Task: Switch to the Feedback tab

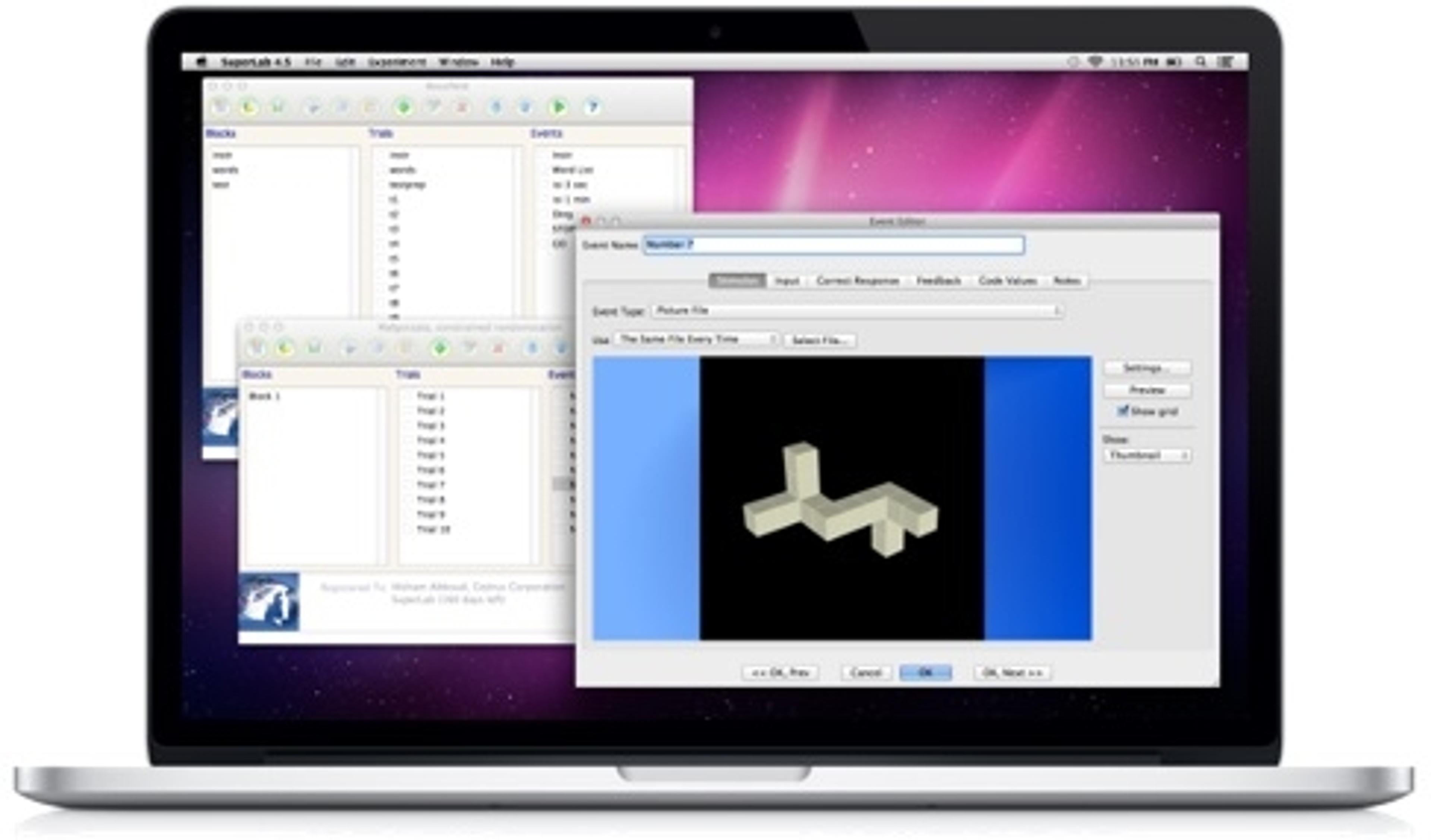Action: click(x=938, y=281)
